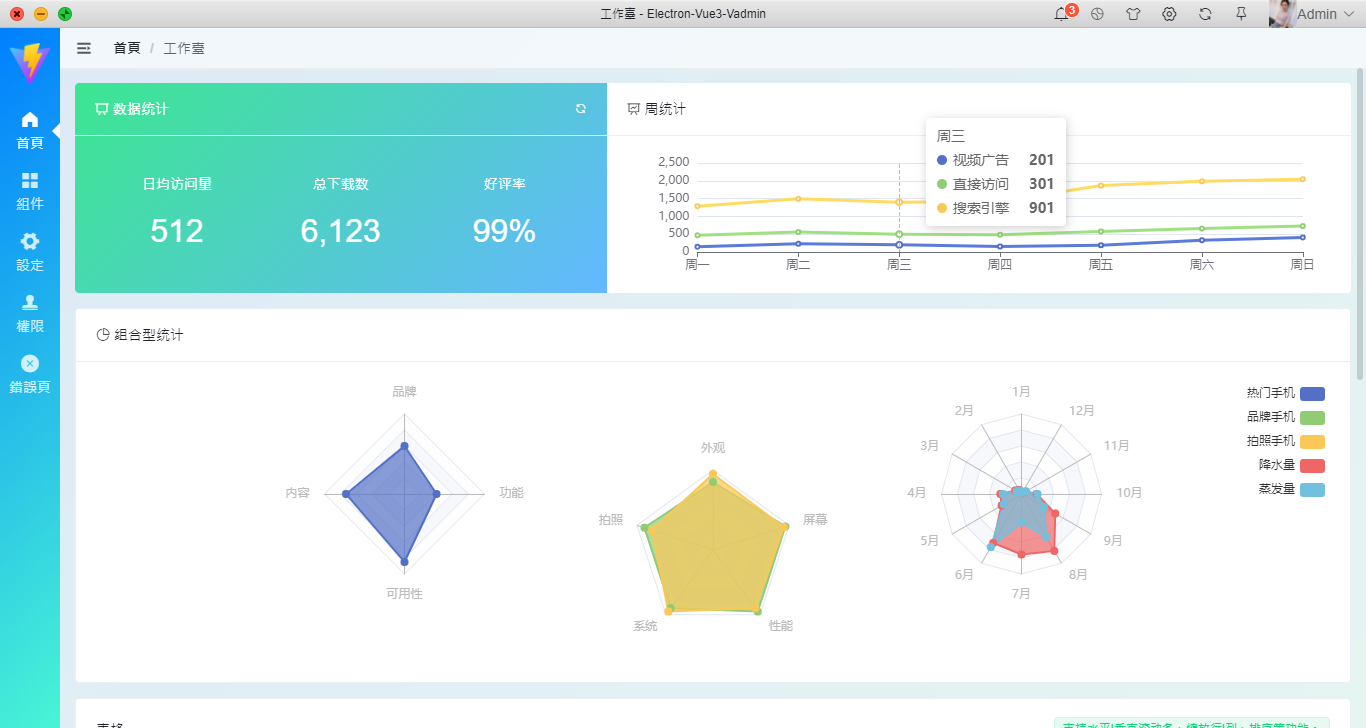Click the 拍照 radar axis label
Screen dimensions: 1366x728
pyautogui.click(x=611, y=520)
